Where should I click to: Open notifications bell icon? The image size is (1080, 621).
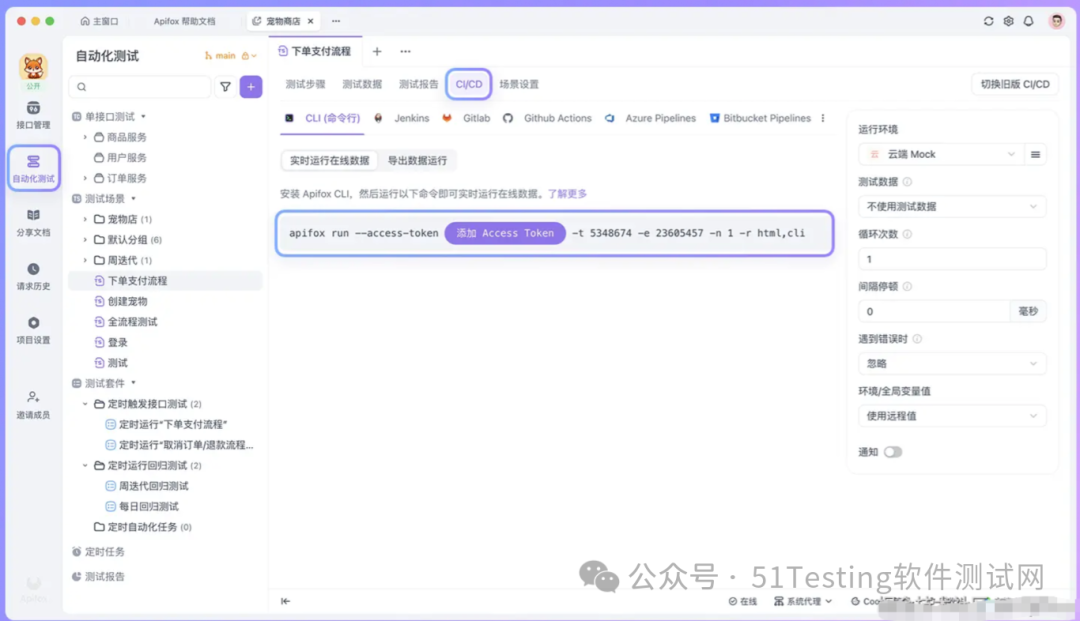[1028, 21]
